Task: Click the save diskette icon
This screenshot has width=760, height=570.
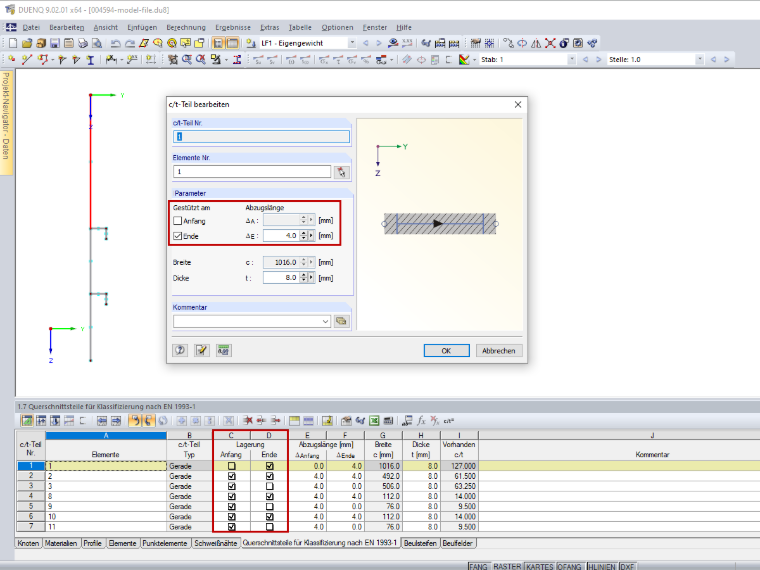Action: coord(55,43)
